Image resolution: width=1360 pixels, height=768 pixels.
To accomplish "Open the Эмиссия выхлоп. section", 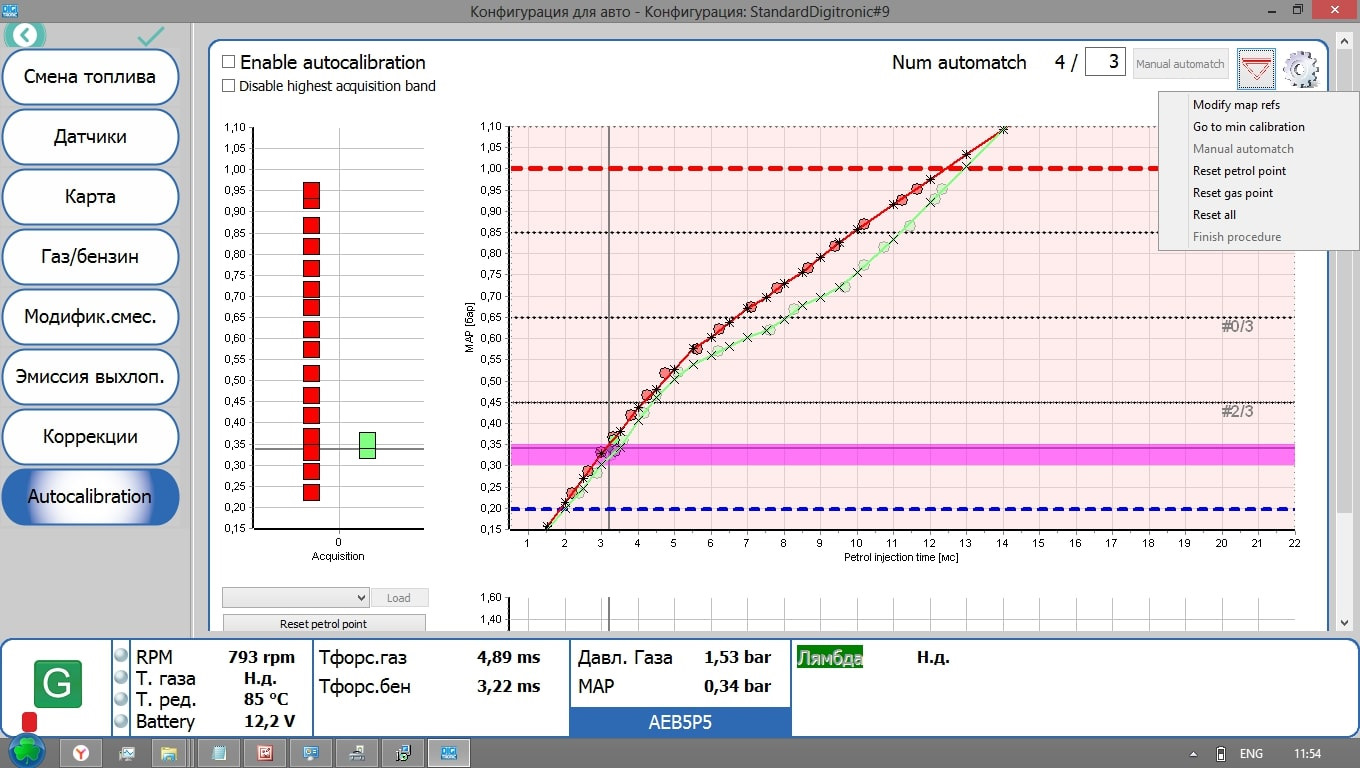I will tap(90, 377).
